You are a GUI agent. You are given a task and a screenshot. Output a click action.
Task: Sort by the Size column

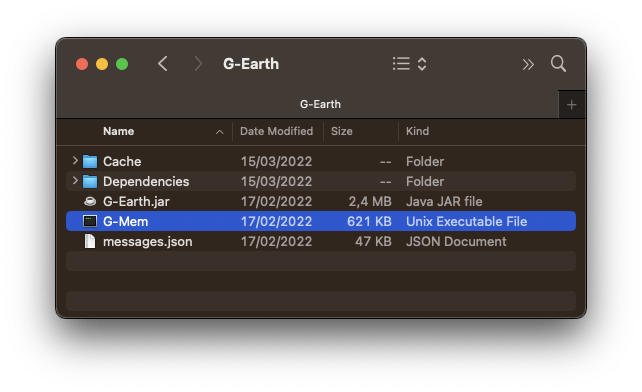(341, 131)
